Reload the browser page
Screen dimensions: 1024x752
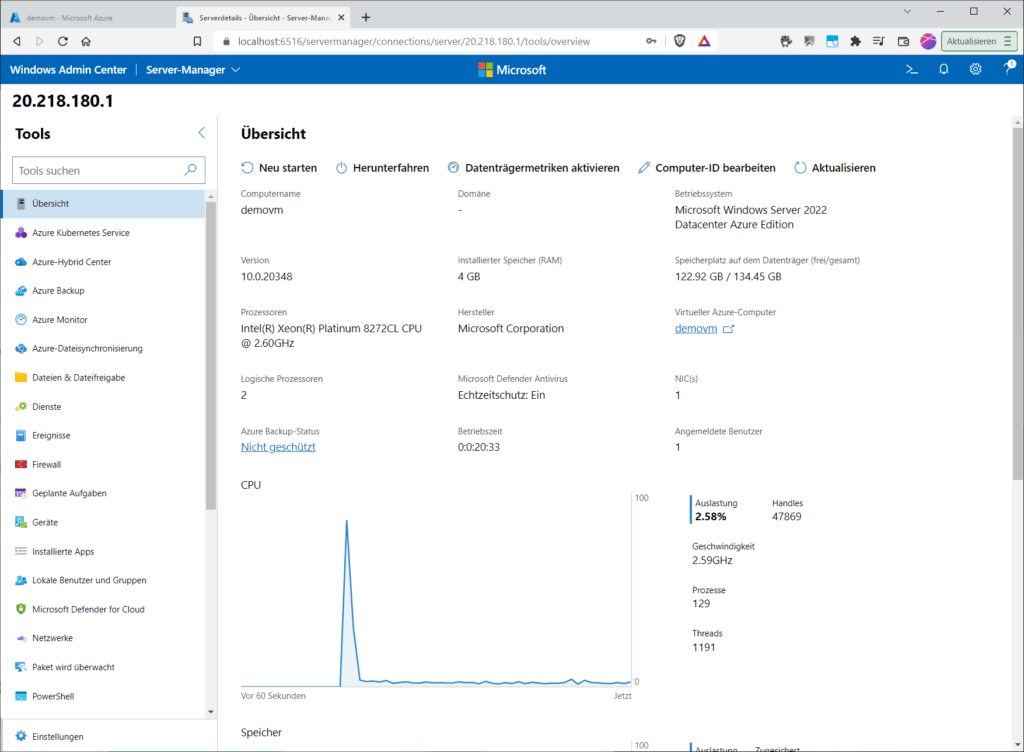[x=63, y=41]
